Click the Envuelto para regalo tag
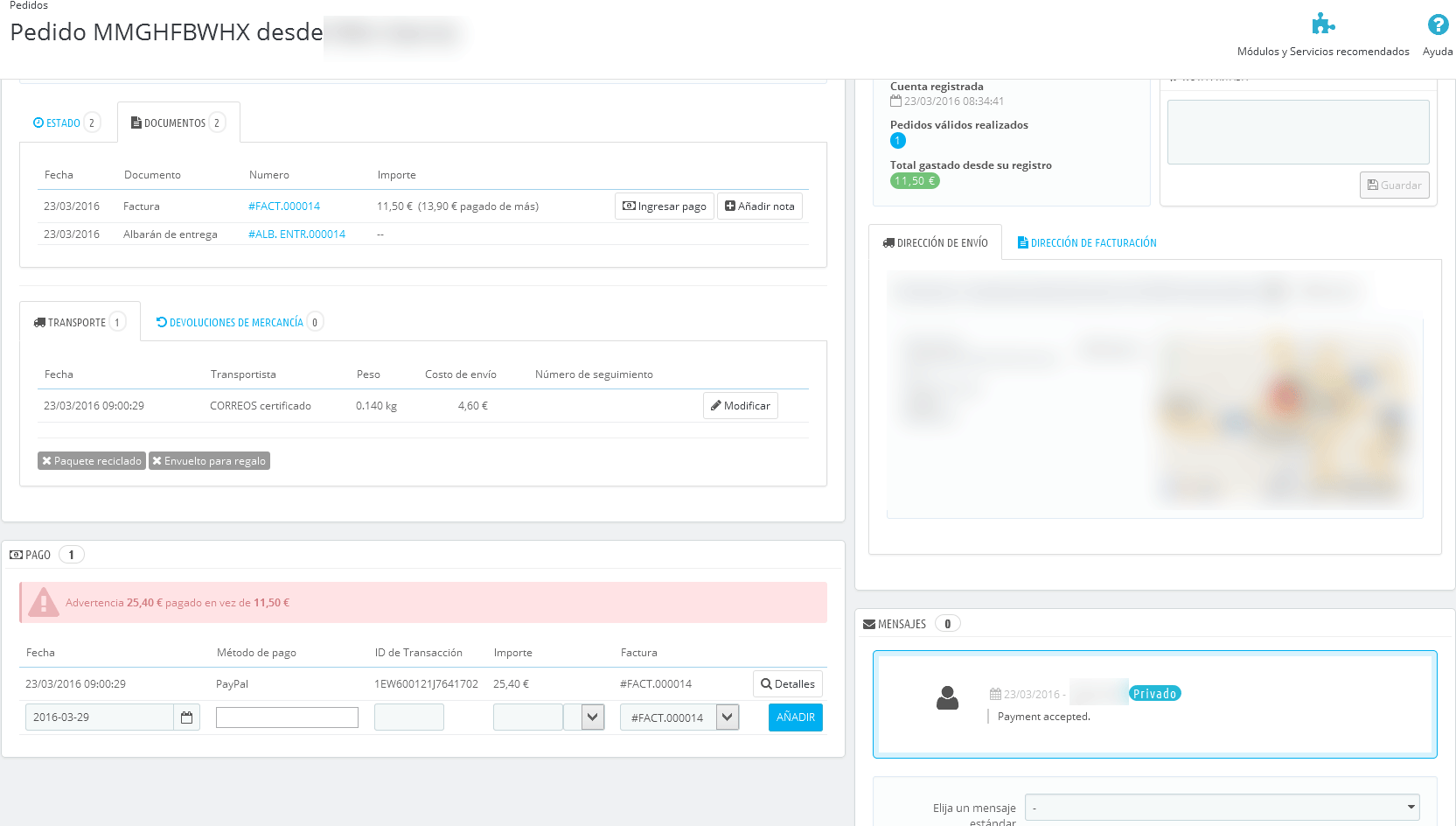1456x826 pixels. pos(209,461)
